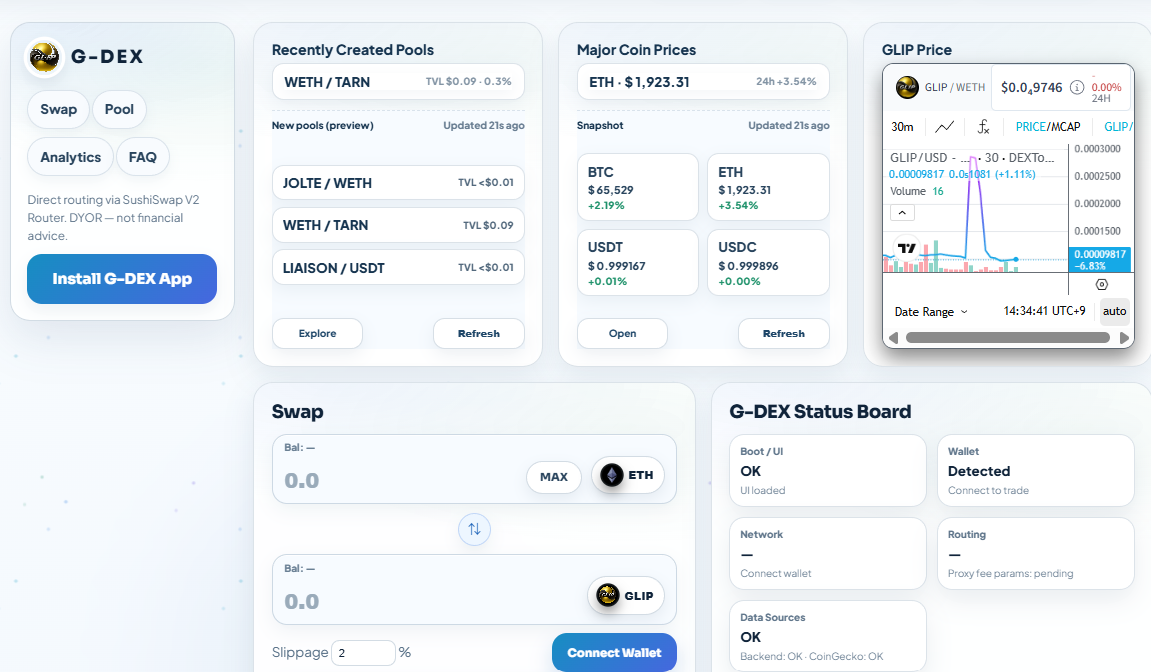Click the ETH snapshot price card
Screen dimensions: 1151x672
coord(769,187)
